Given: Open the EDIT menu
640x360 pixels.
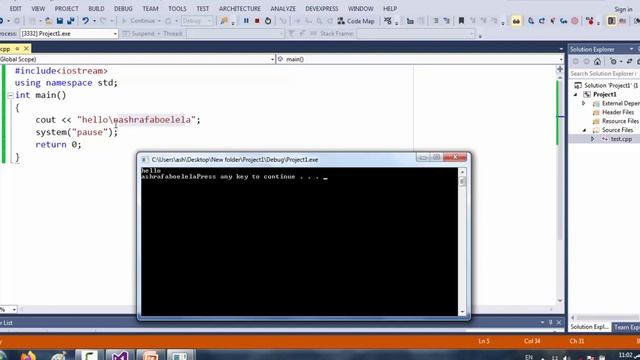Looking at the screenshot, I should [16, 9].
